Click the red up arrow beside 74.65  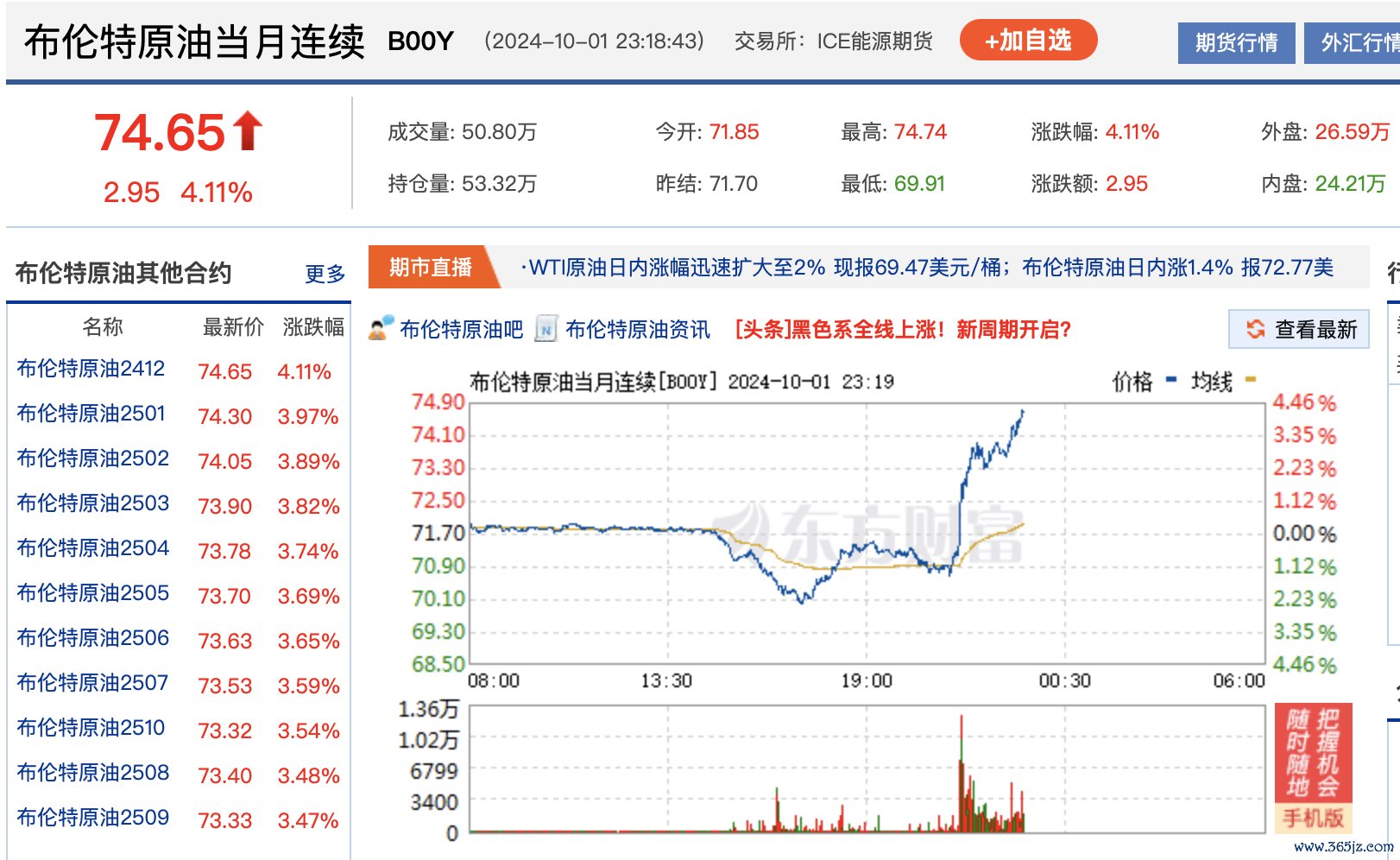(248, 131)
